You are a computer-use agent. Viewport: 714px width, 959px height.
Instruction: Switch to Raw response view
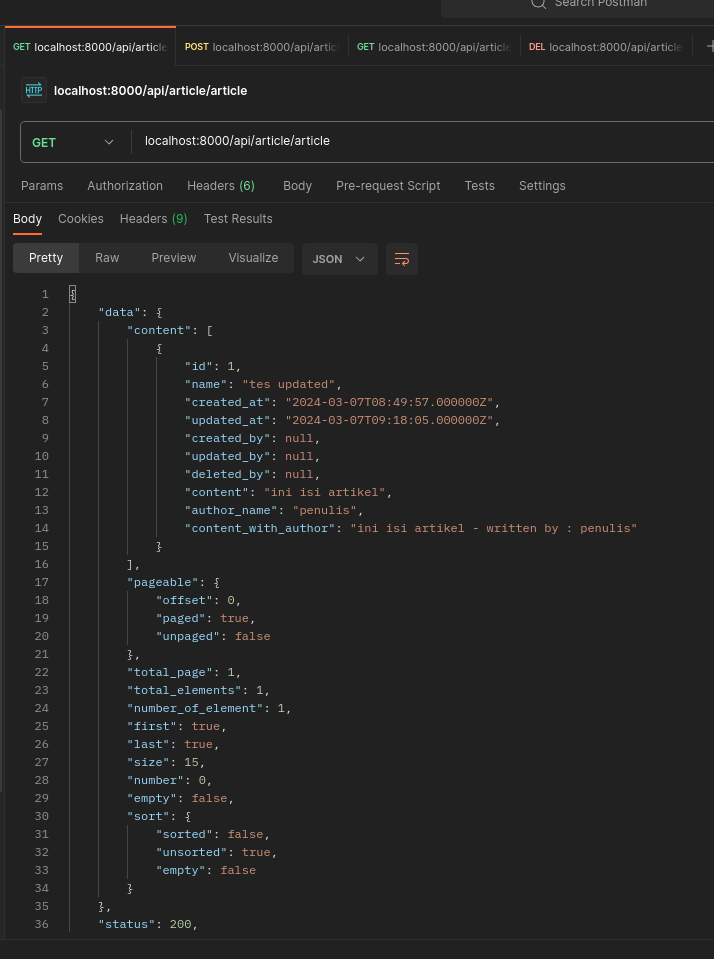pyautogui.click(x=107, y=258)
